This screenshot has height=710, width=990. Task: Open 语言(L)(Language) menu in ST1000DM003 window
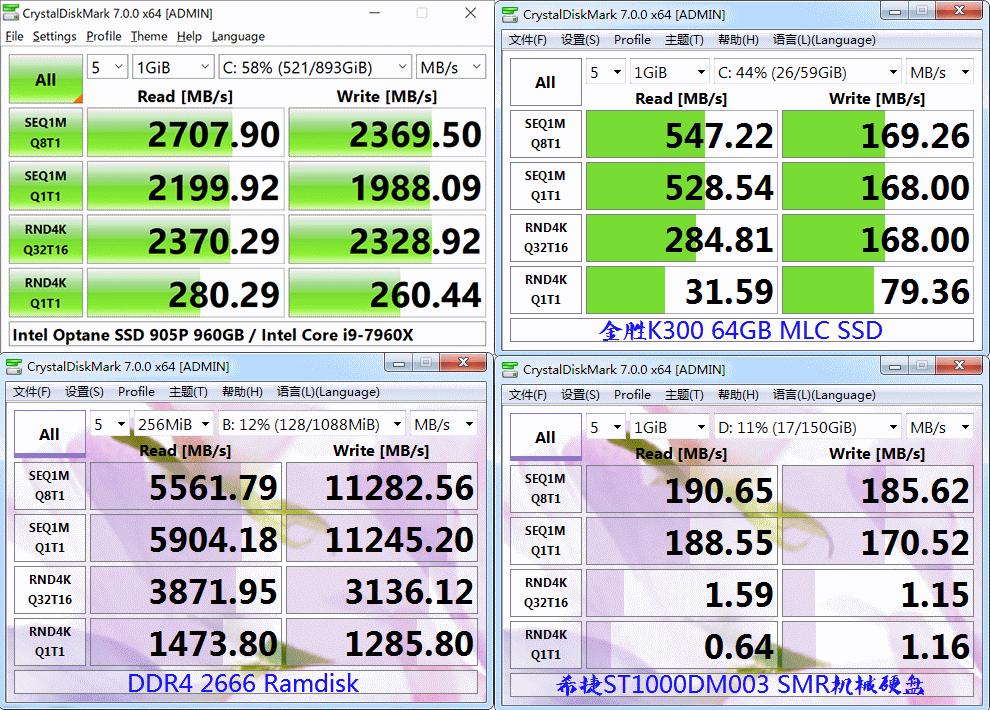[x=824, y=394]
